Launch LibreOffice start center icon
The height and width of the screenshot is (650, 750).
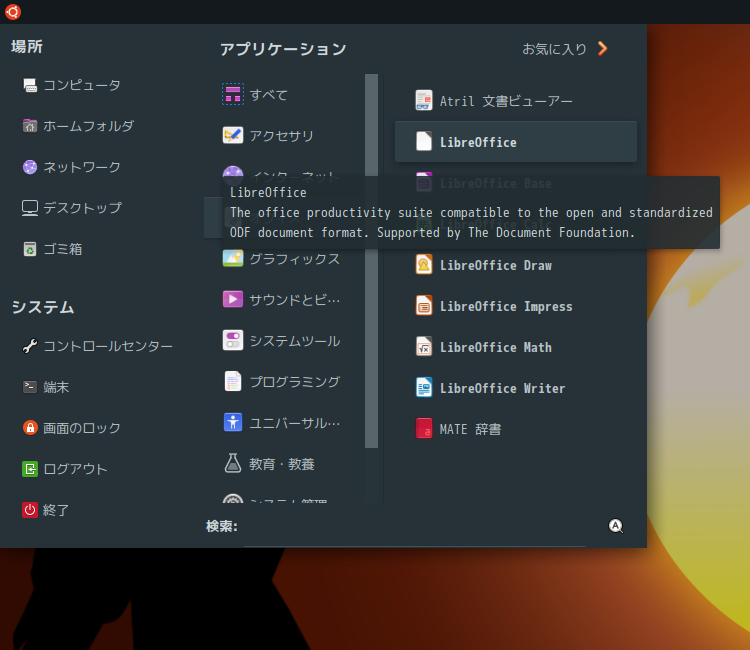point(424,142)
